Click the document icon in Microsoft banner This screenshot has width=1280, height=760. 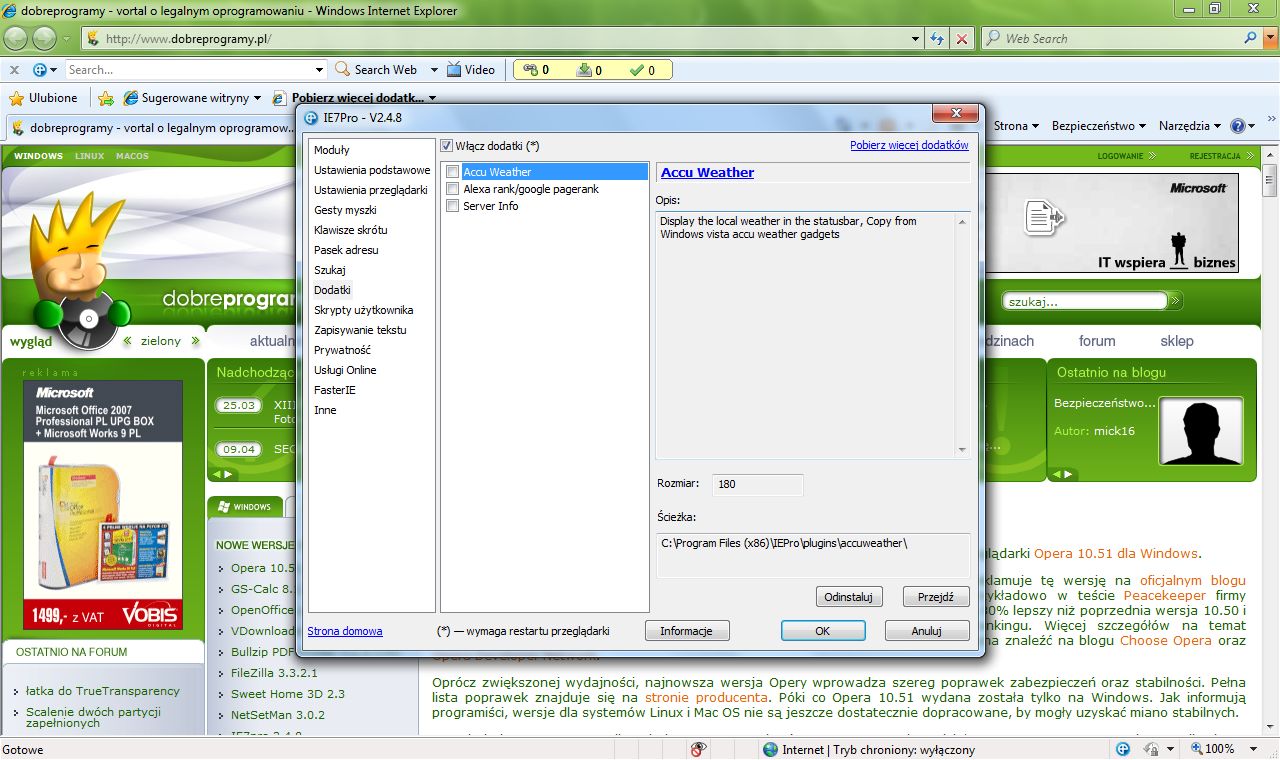point(1044,215)
